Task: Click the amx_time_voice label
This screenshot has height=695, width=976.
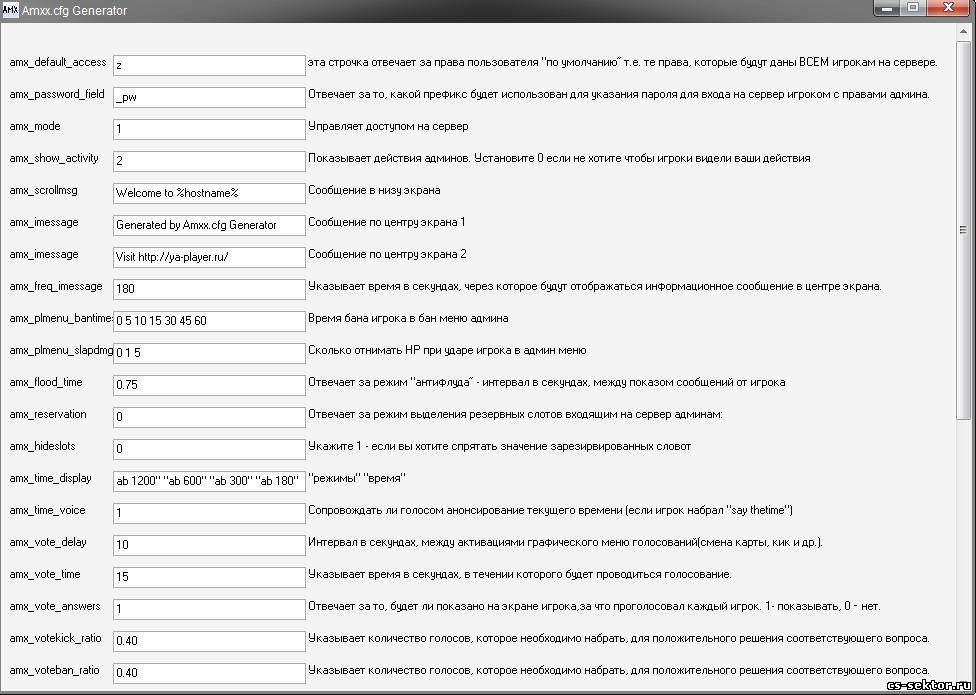Action: 47,510
